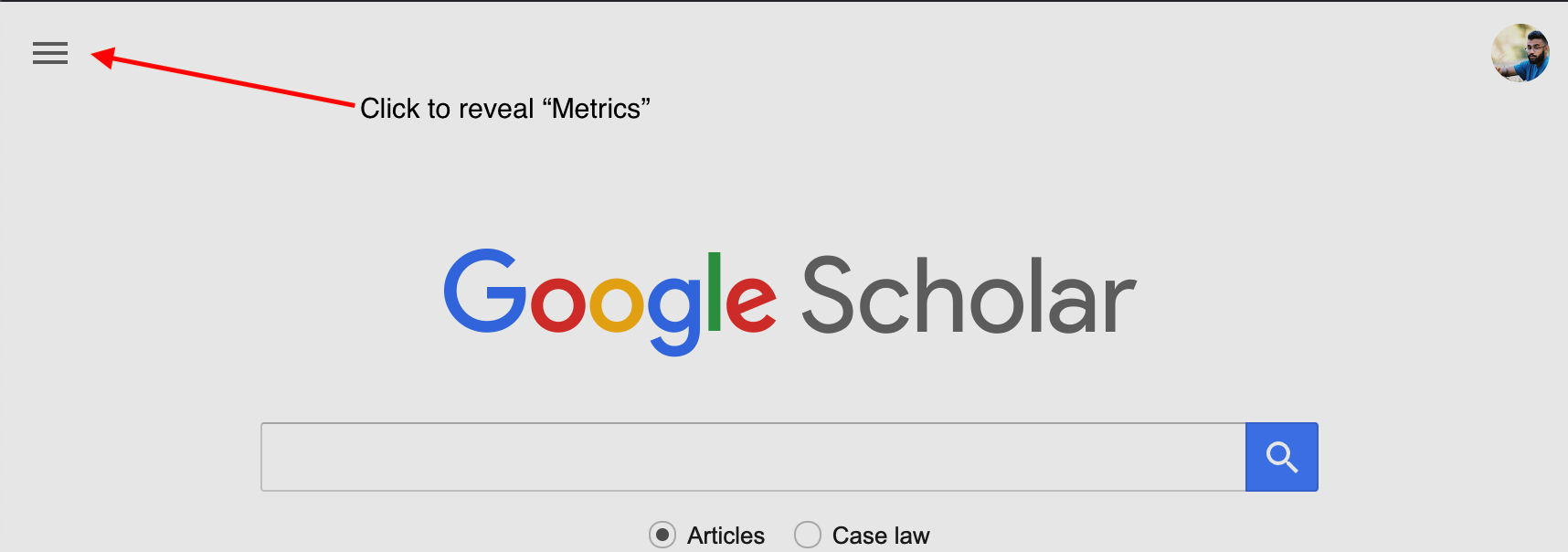Click the red arrow annotation head

click(x=102, y=57)
